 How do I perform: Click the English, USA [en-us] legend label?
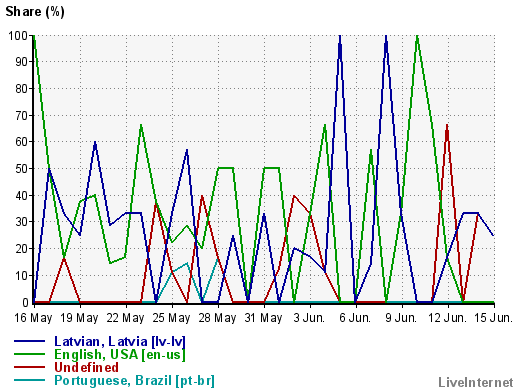click(120, 355)
